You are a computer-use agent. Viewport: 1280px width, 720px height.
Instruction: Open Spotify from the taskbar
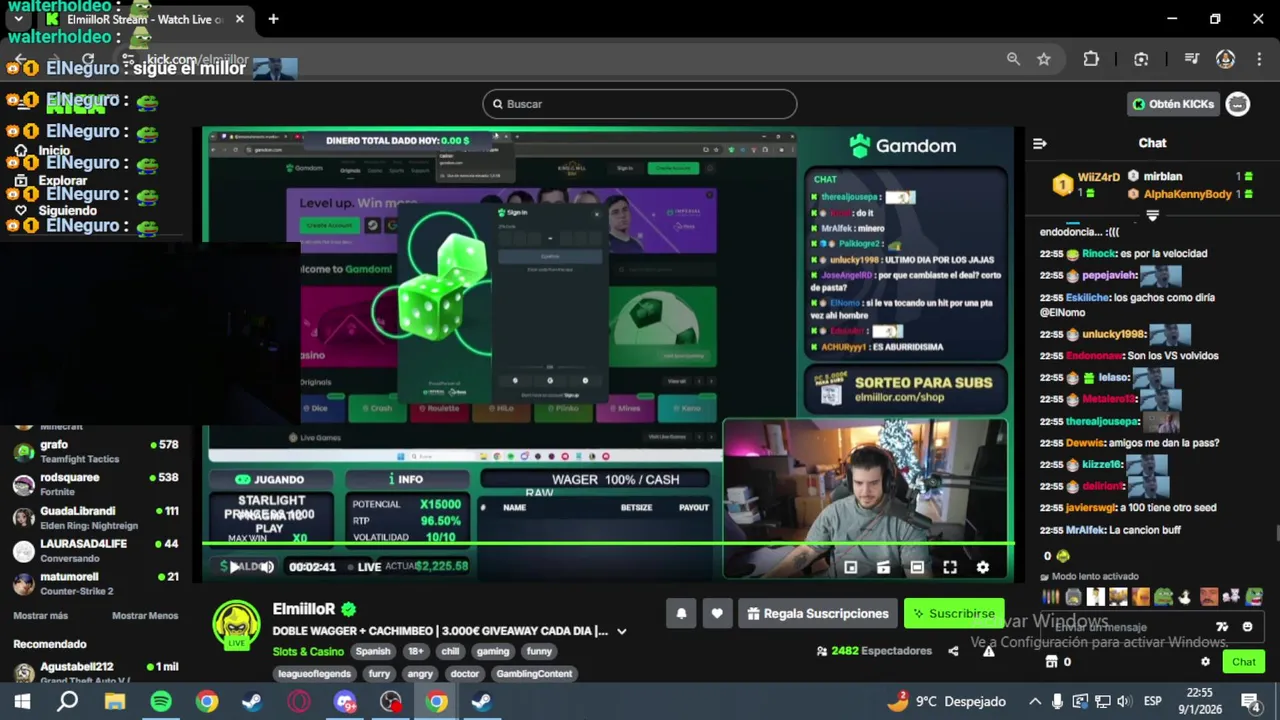pyautogui.click(x=161, y=702)
